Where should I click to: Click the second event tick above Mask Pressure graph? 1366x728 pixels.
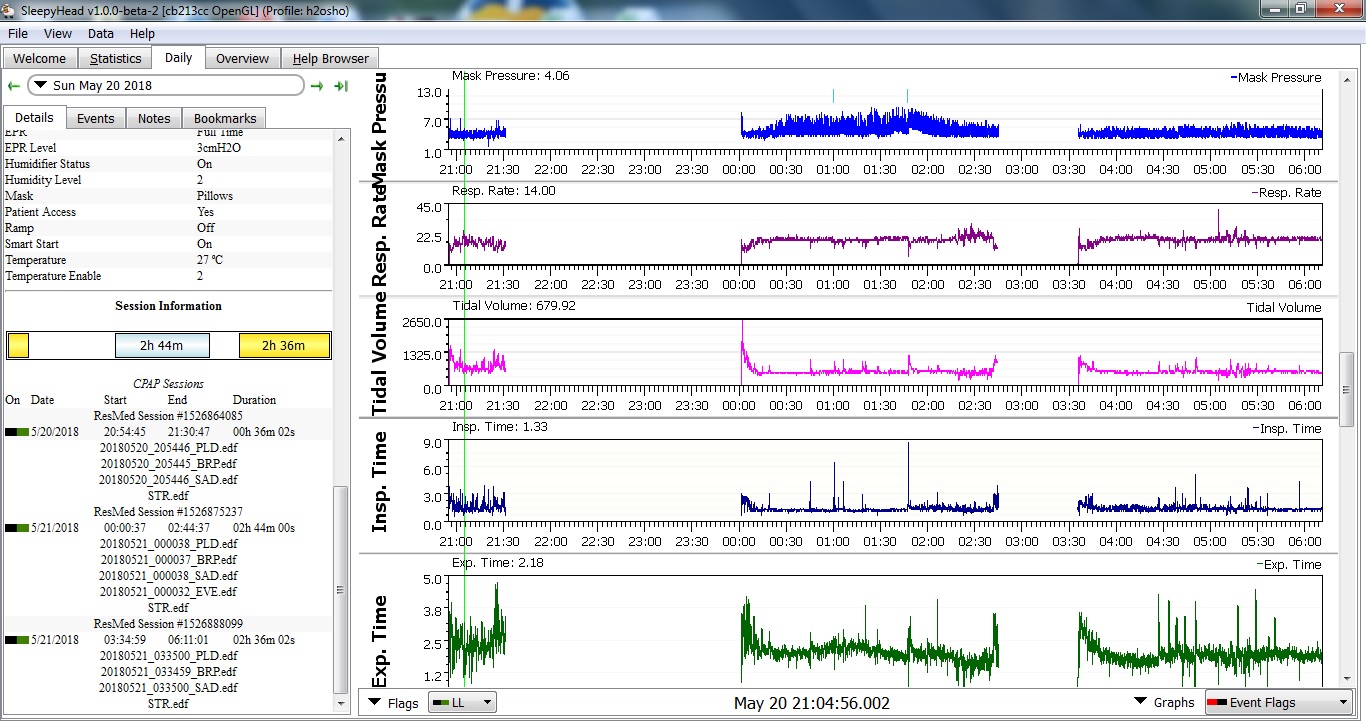coord(907,96)
